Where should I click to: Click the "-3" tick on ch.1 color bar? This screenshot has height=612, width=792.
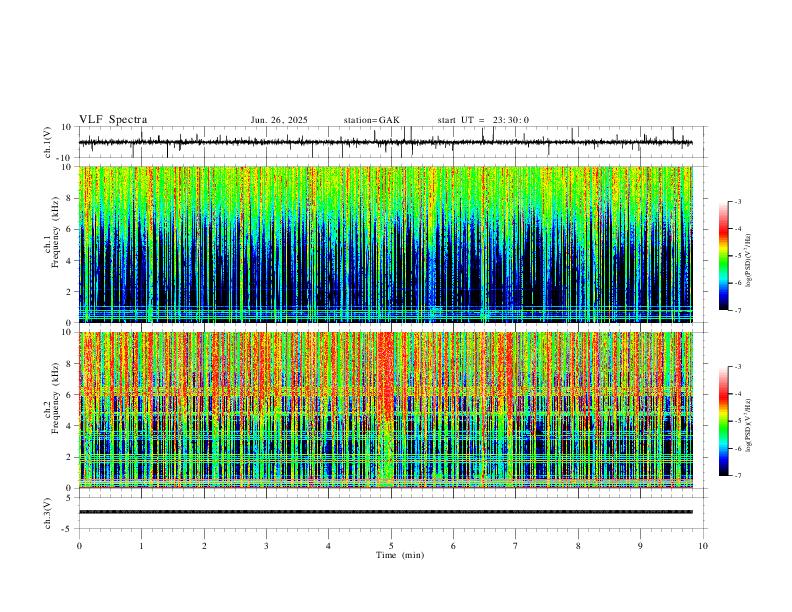tap(738, 201)
